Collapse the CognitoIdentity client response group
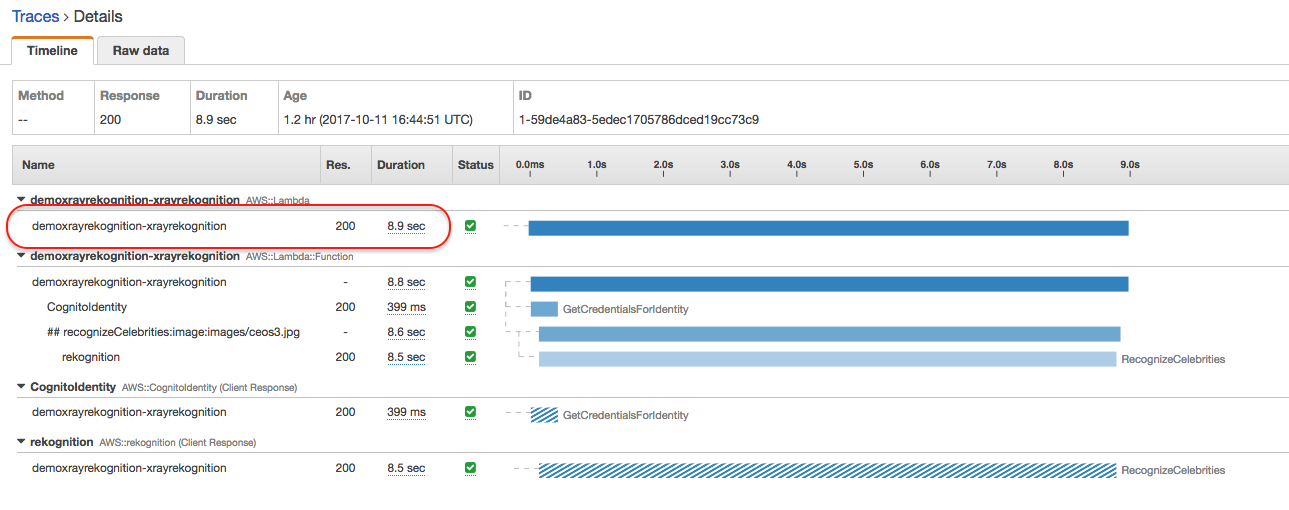Viewport: 1289px width, 510px height. [21, 386]
